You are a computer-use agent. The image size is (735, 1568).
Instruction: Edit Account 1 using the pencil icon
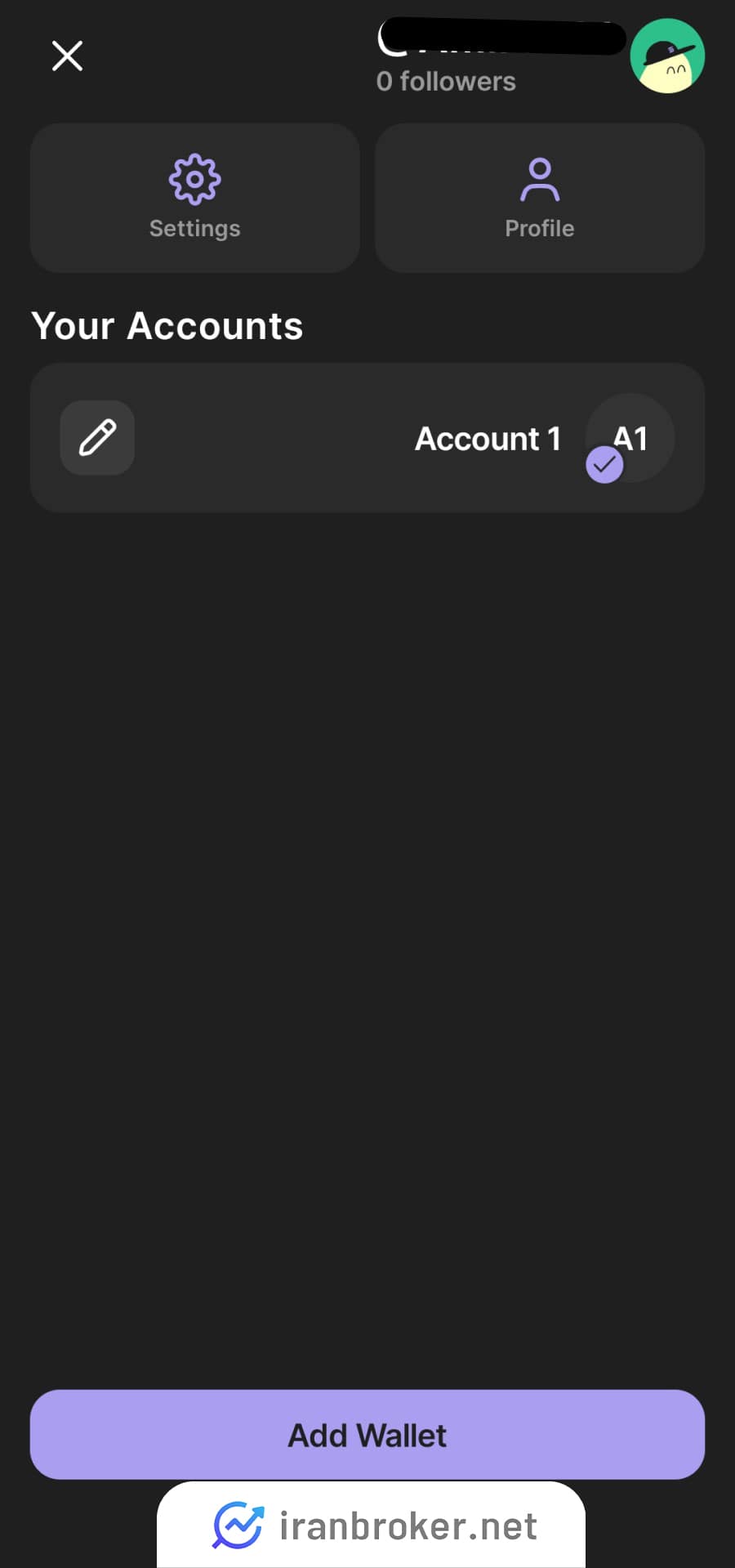97,437
